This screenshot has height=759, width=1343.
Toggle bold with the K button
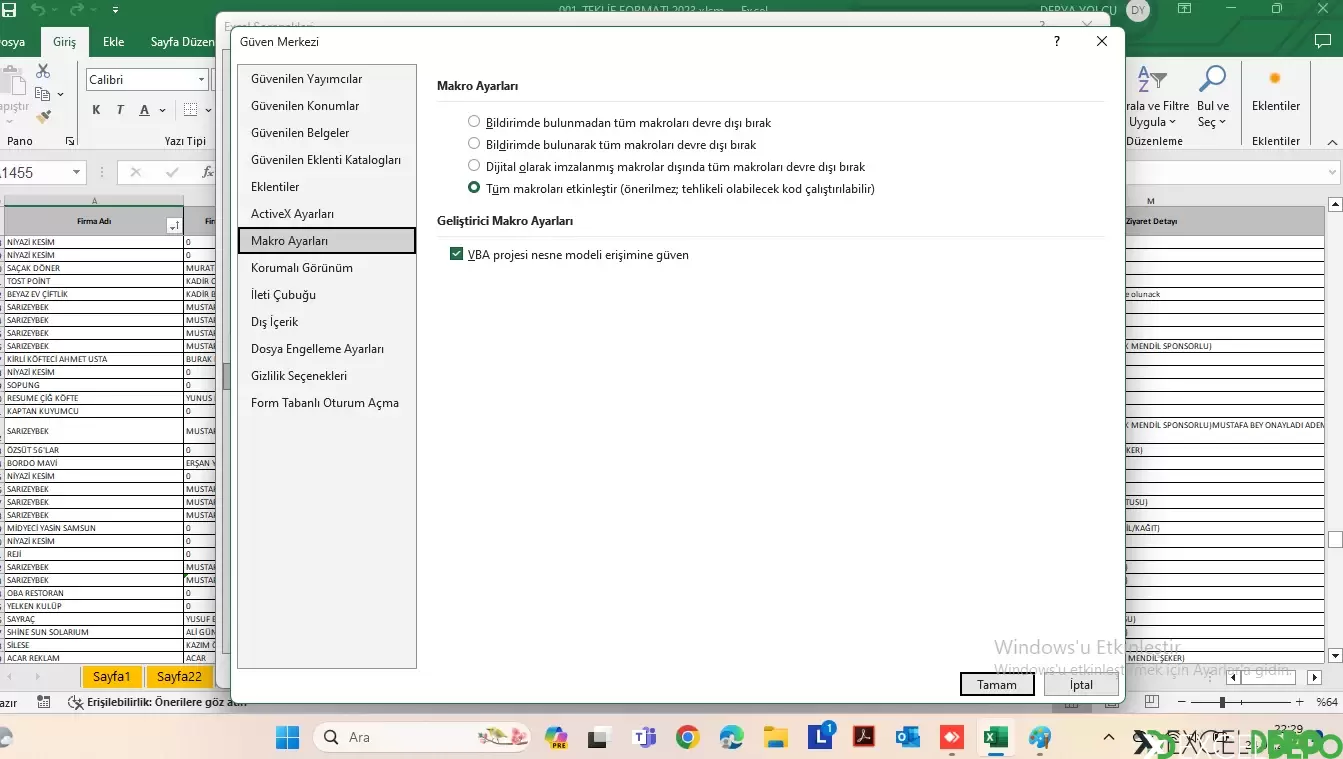point(96,110)
